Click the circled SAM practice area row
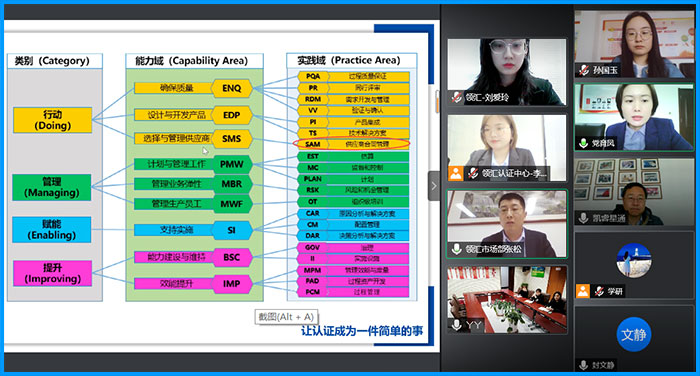Image resolution: width=700 pixels, height=376 pixels. 351,144
